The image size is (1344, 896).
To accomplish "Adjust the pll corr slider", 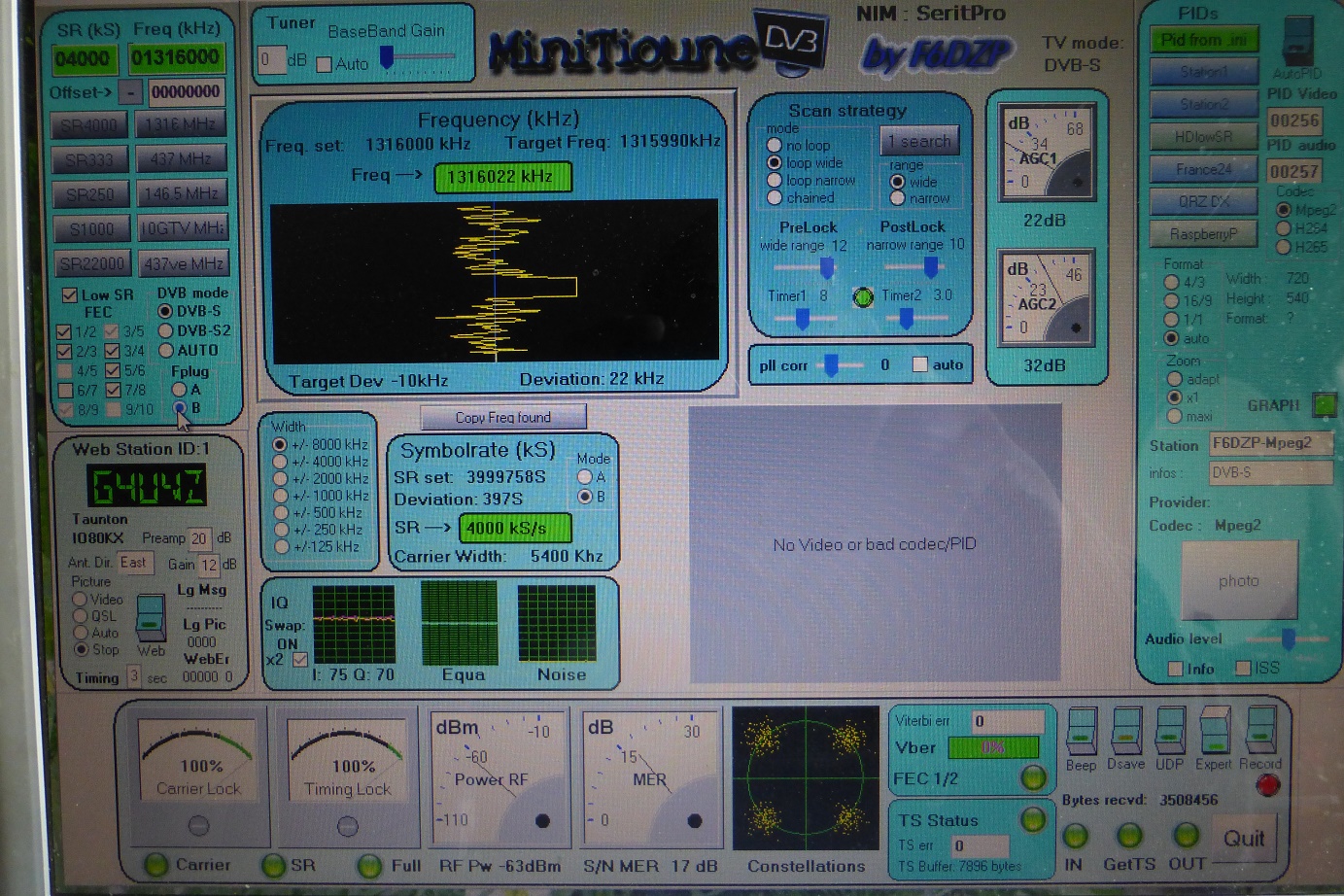I will pos(831,364).
